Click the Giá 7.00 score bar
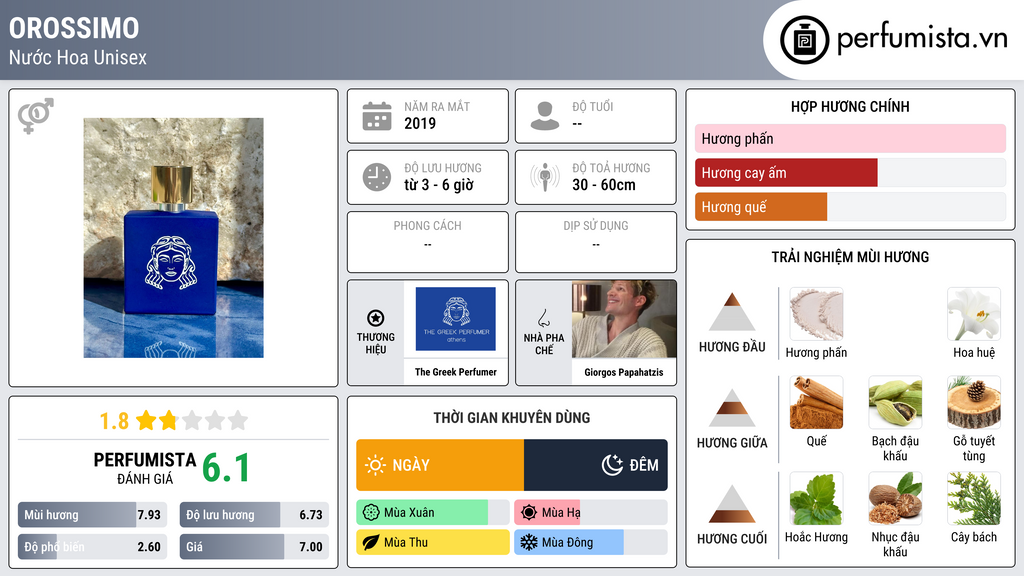Image resolution: width=1024 pixels, height=576 pixels. click(x=254, y=547)
